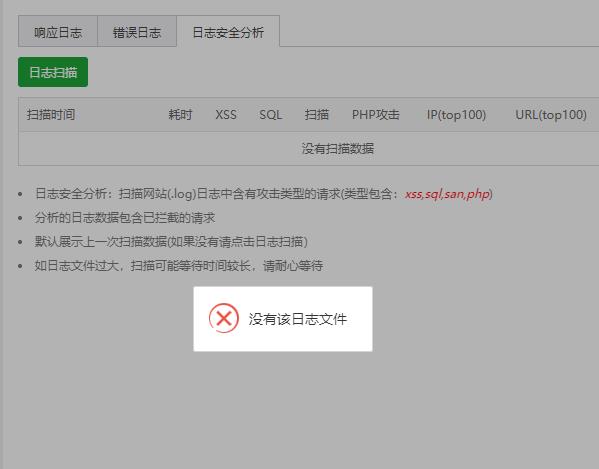
Task: Click the 分析的日志数据包含已拦截的请求 note
Action: click(x=125, y=218)
